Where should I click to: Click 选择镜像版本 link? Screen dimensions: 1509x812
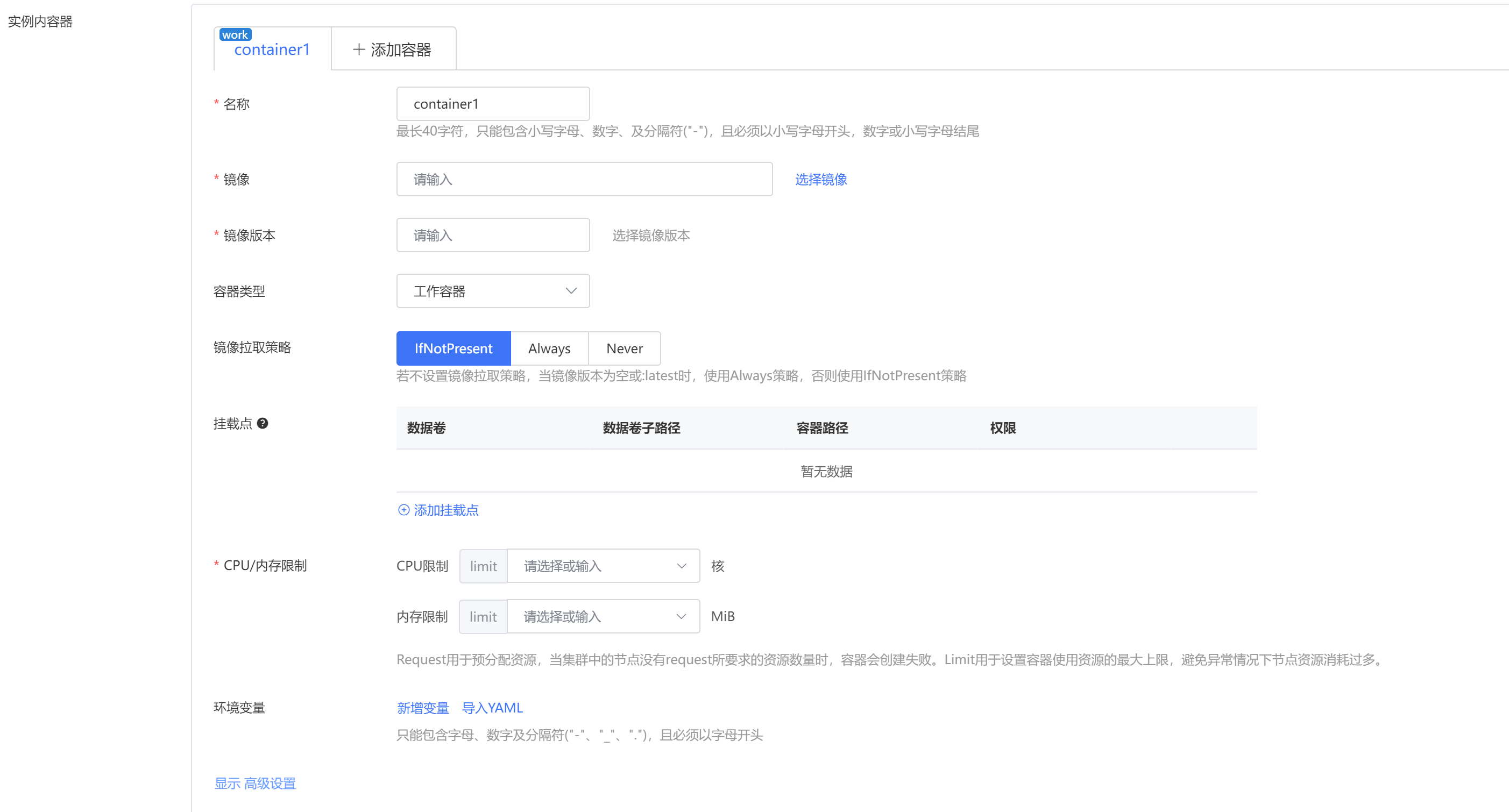[651, 236]
